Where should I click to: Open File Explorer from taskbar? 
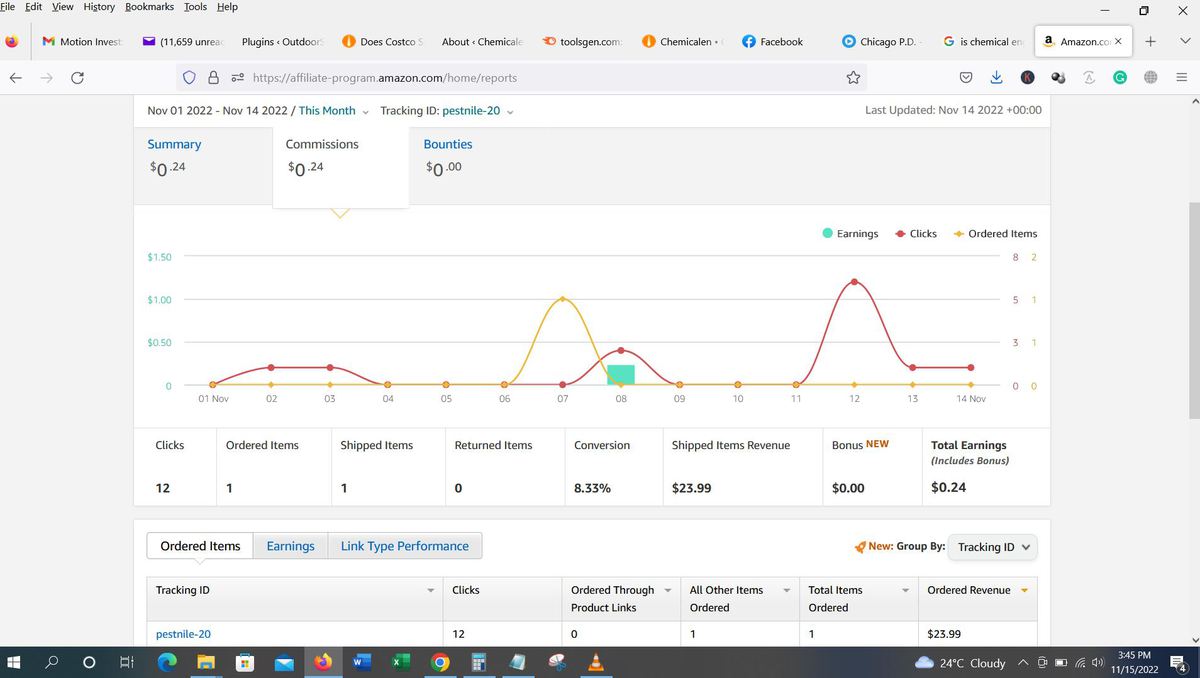206,662
